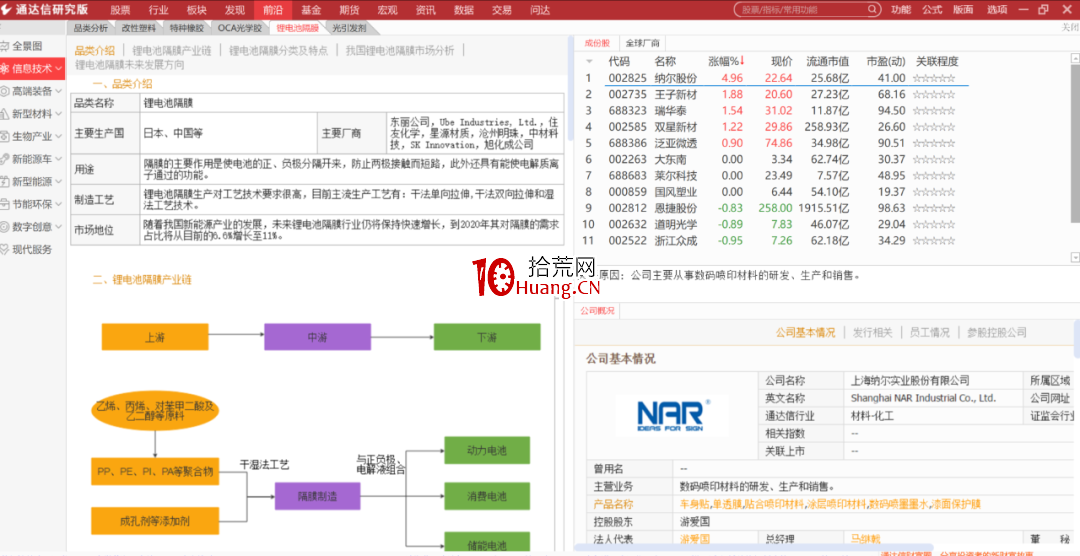The height and width of the screenshot is (556, 1080).
Task: Click the 高端装备 hexagon icon
Action: click(x=5, y=91)
